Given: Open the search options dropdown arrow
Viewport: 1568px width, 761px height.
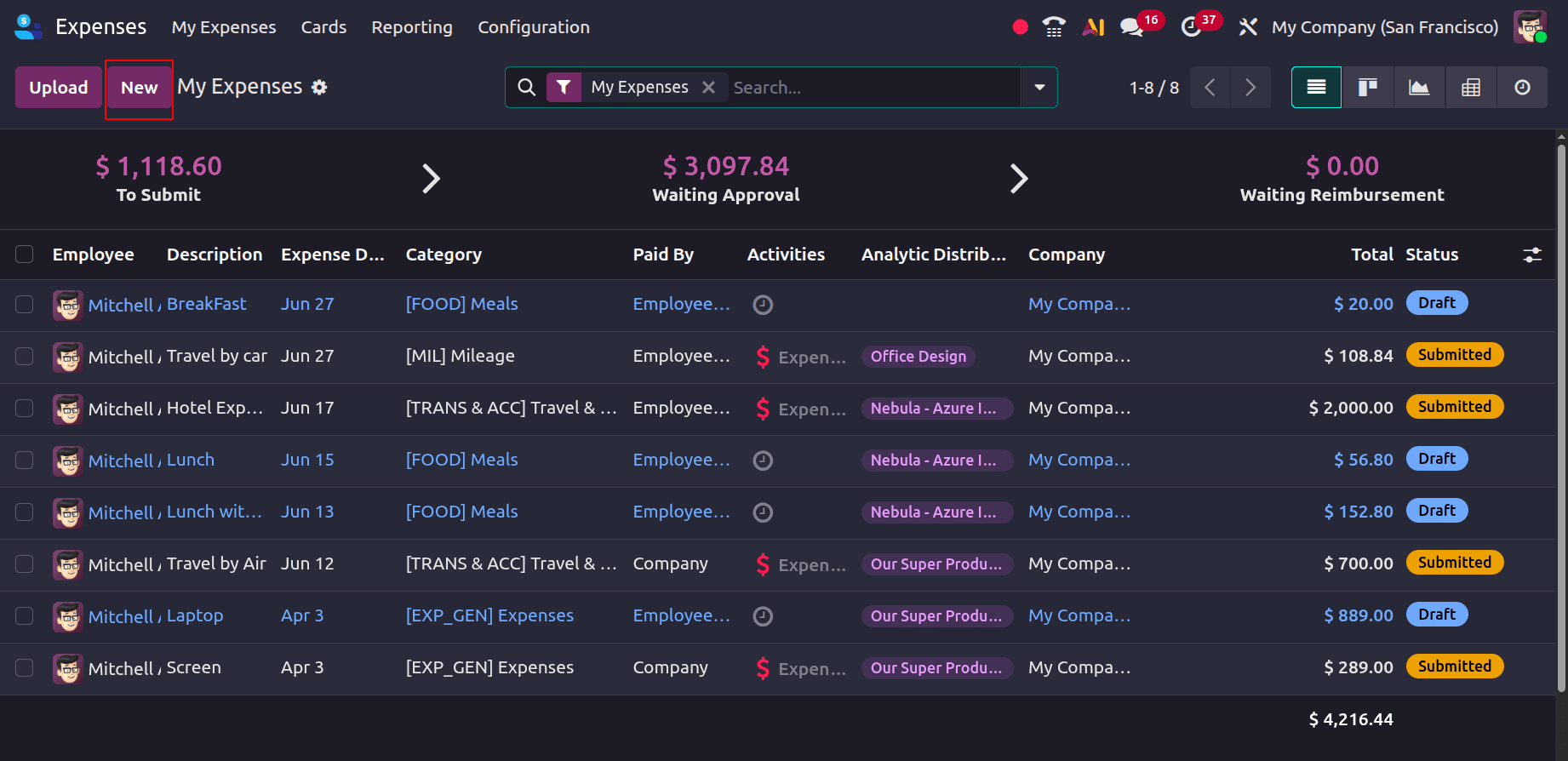Looking at the screenshot, I should [1039, 88].
